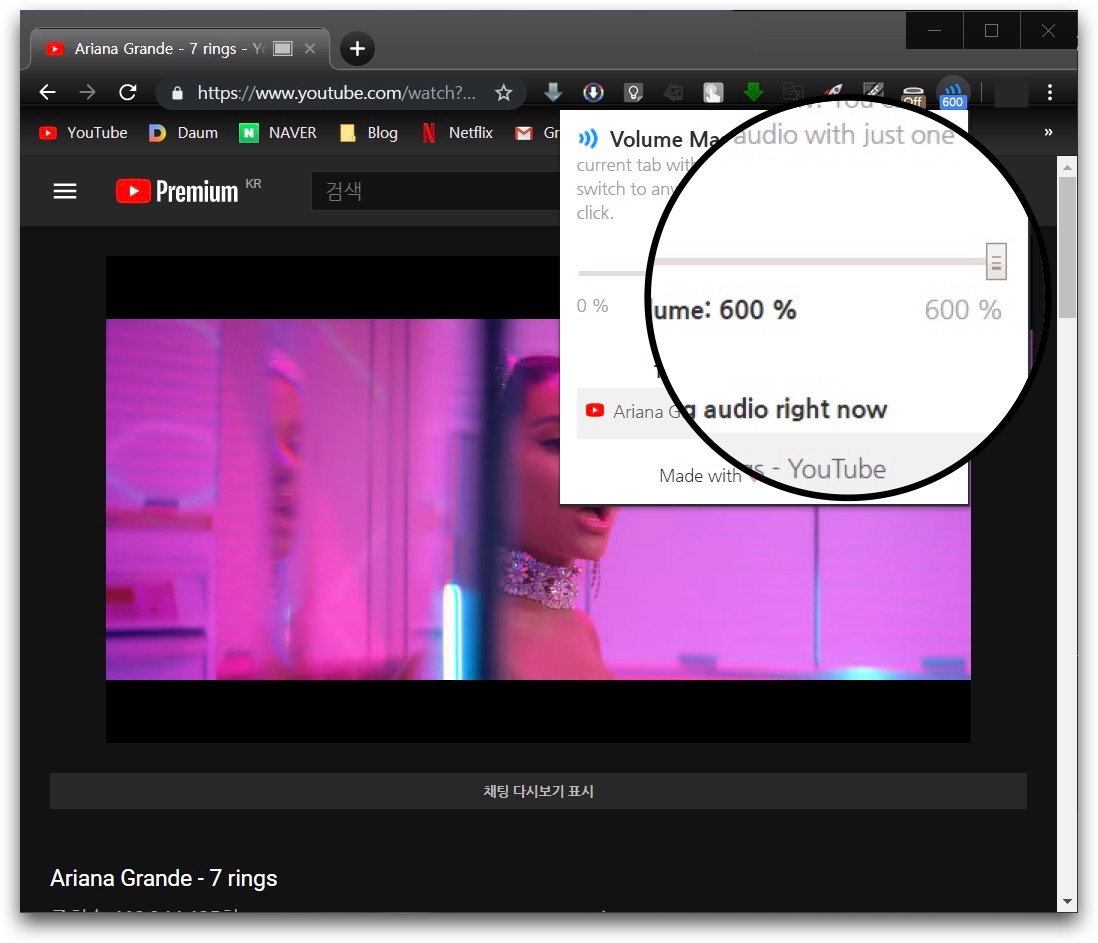The width and height of the screenshot is (1098, 943).
Task: Click the extension icon with Off badge
Action: tap(913, 95)
